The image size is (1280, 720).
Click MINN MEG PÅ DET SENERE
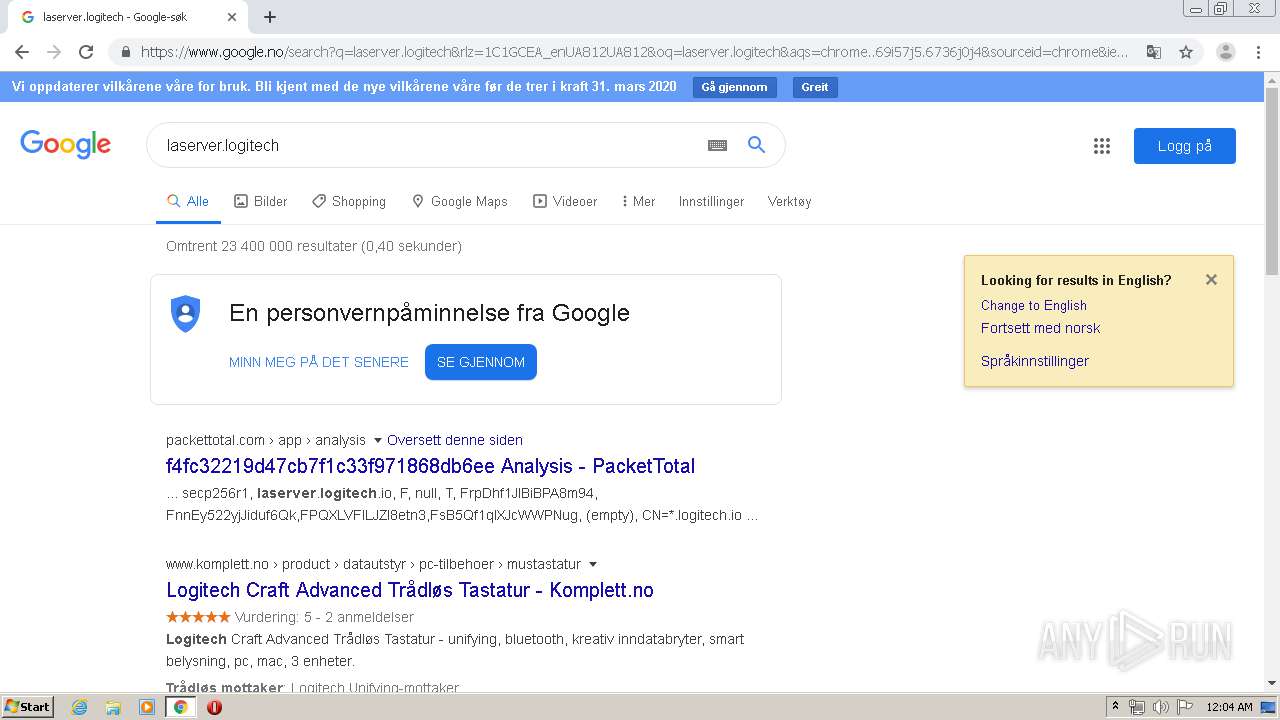tap(319, 362)
